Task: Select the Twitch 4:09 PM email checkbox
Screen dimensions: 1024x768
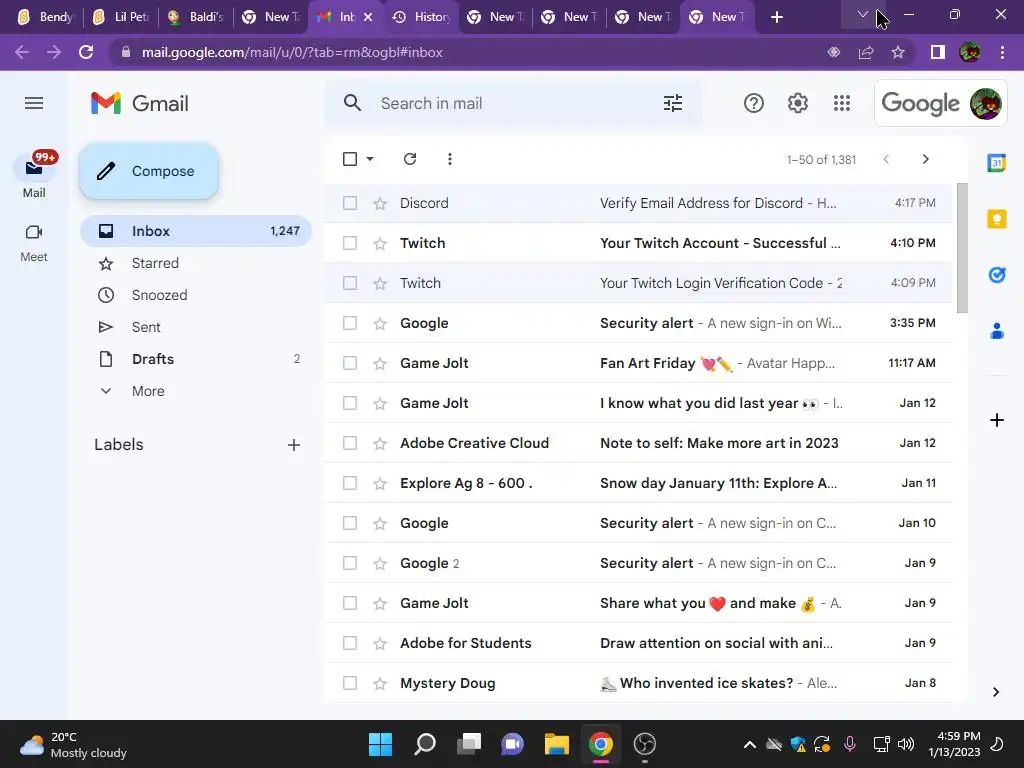Action: pyautogui.click(x=350, y=283)
